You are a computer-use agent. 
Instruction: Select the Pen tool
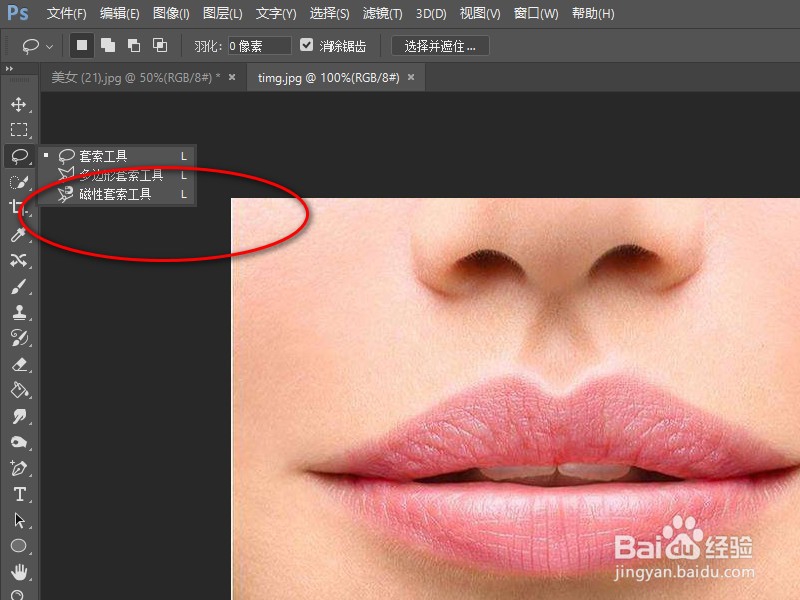click(x=19, y=468)
